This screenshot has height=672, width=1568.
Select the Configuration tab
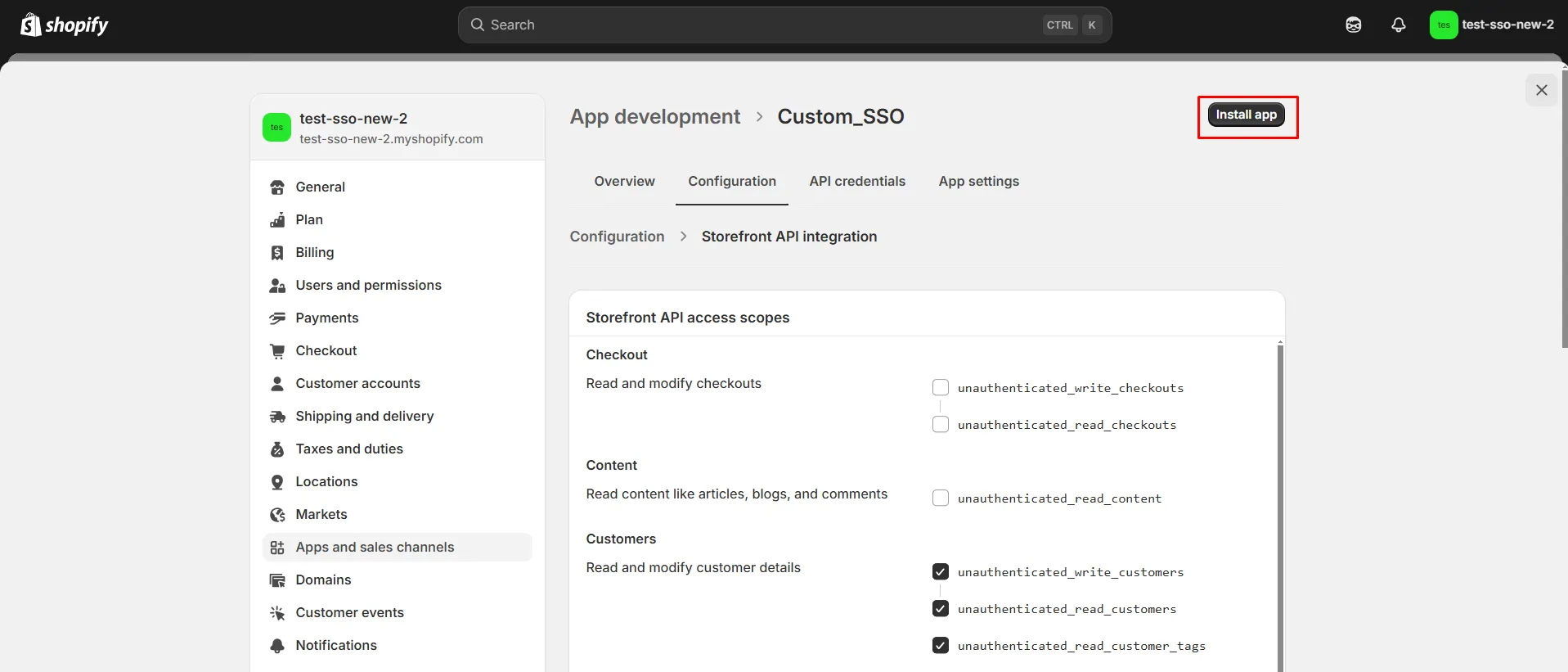(732, 181)
